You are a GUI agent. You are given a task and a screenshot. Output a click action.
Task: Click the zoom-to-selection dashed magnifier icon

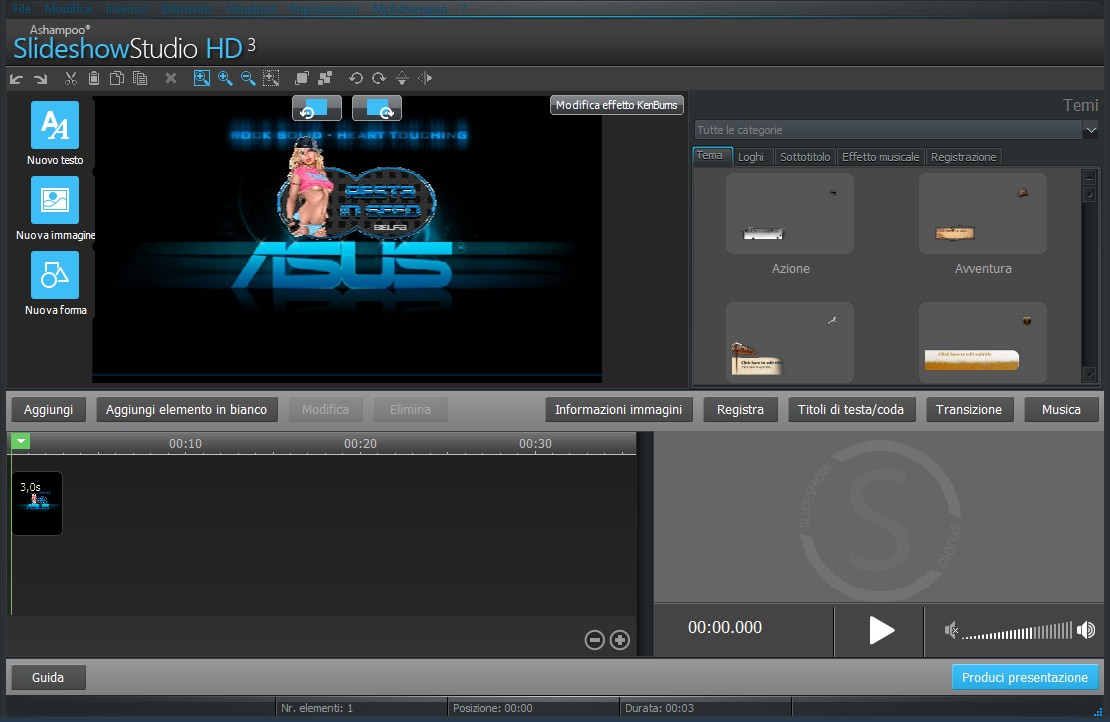point(271,79)
